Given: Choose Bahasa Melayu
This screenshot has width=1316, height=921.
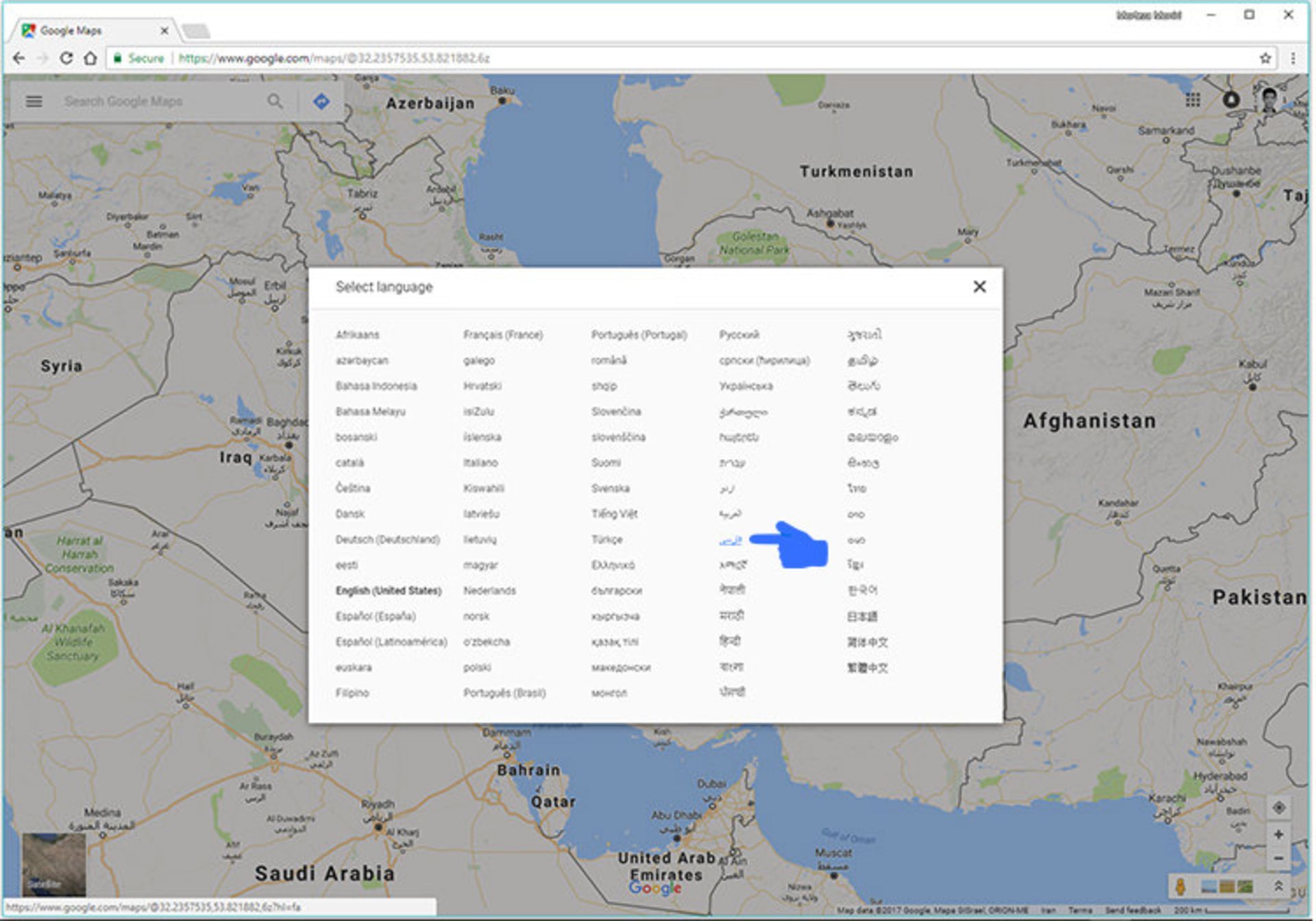Looking at the screenshot, I should pyautogui.click(x=370, y=411).
